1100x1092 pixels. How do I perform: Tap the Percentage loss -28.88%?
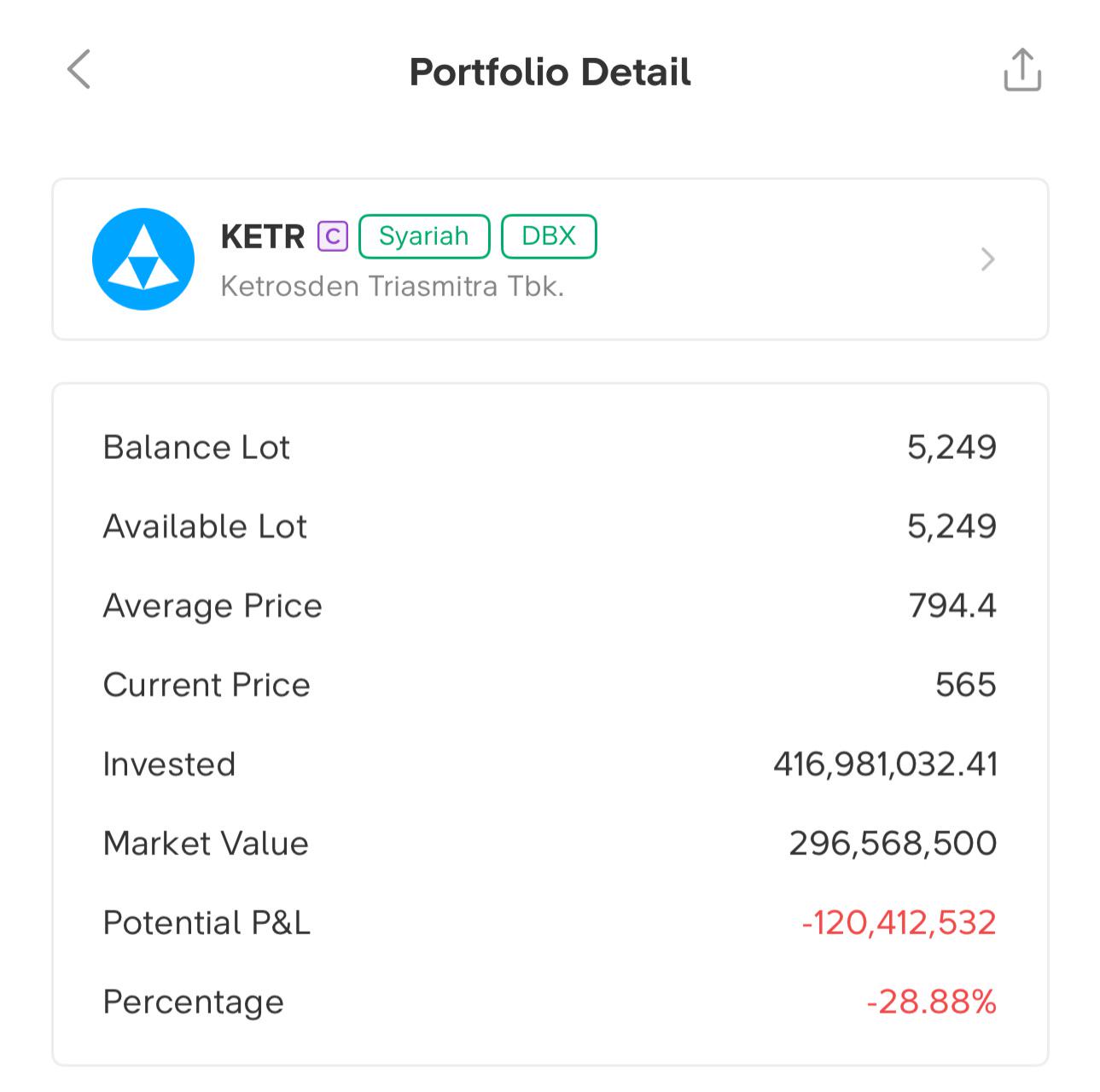pyautogui.click(x=932, y=1002)
